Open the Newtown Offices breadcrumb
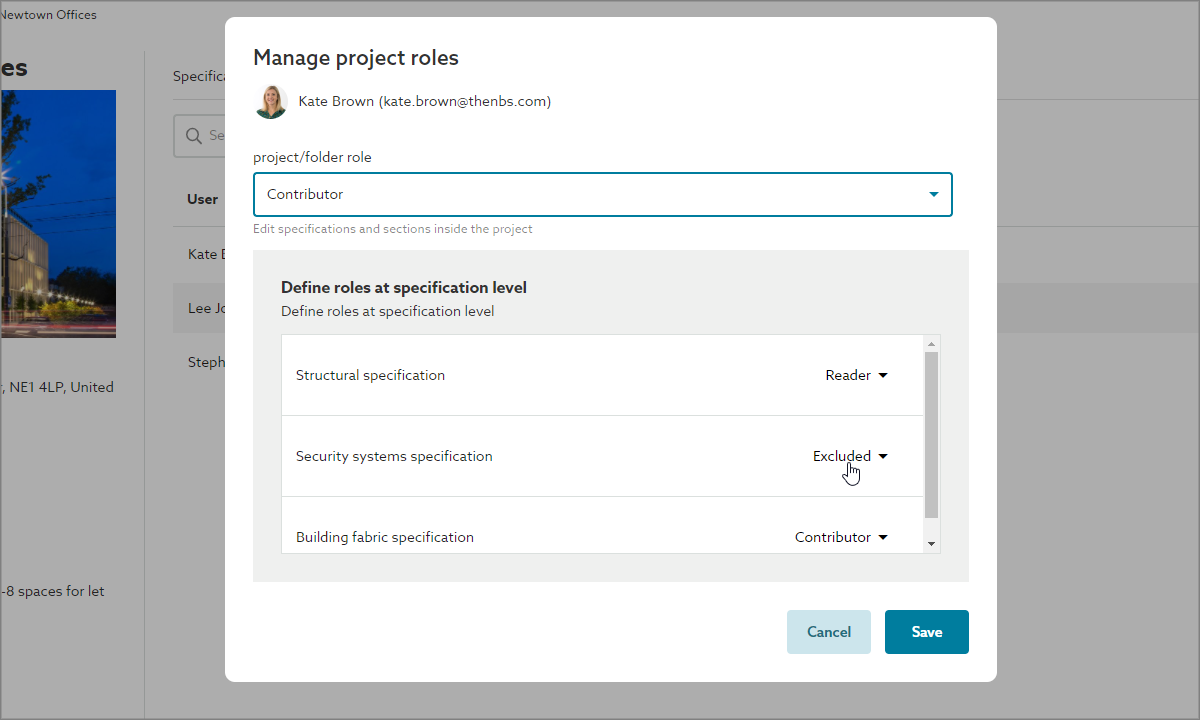 coord(48,15)
